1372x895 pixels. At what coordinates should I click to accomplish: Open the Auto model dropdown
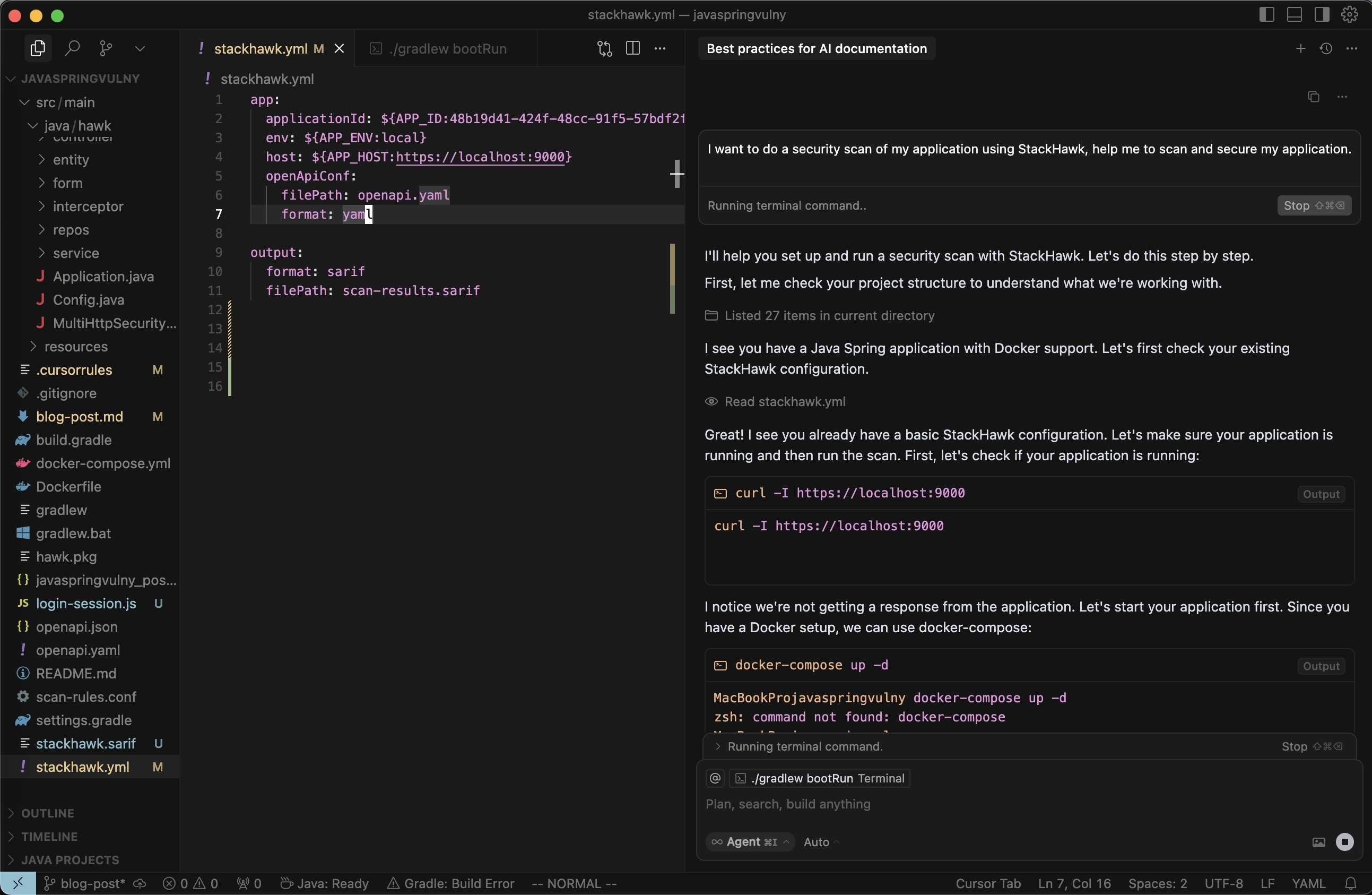click(820, 842)
